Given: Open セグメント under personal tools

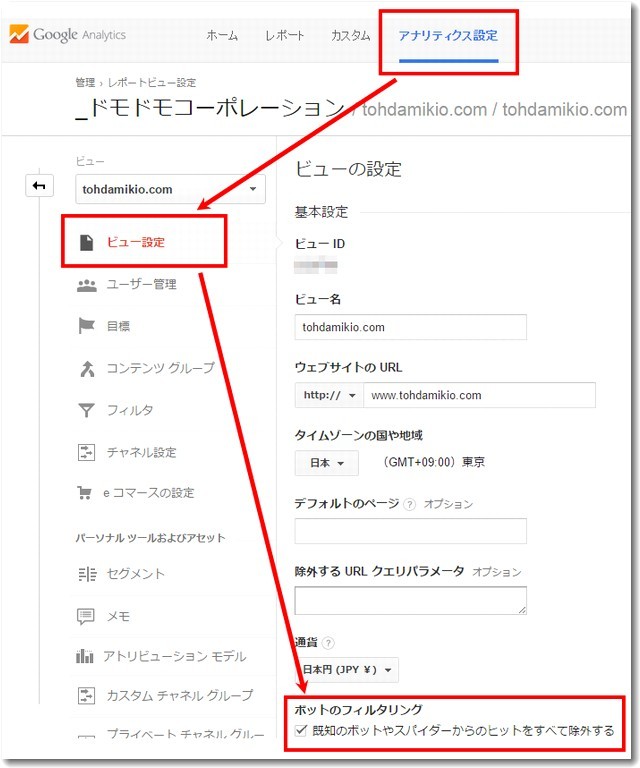Looking at the screenshot, I should point(136,574).
